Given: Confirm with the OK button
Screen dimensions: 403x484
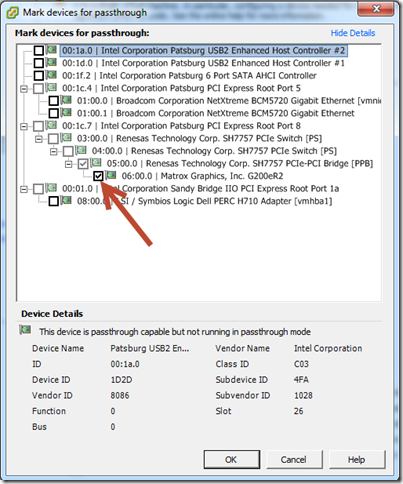Looking at the screenshot, I should coord(232,460).
